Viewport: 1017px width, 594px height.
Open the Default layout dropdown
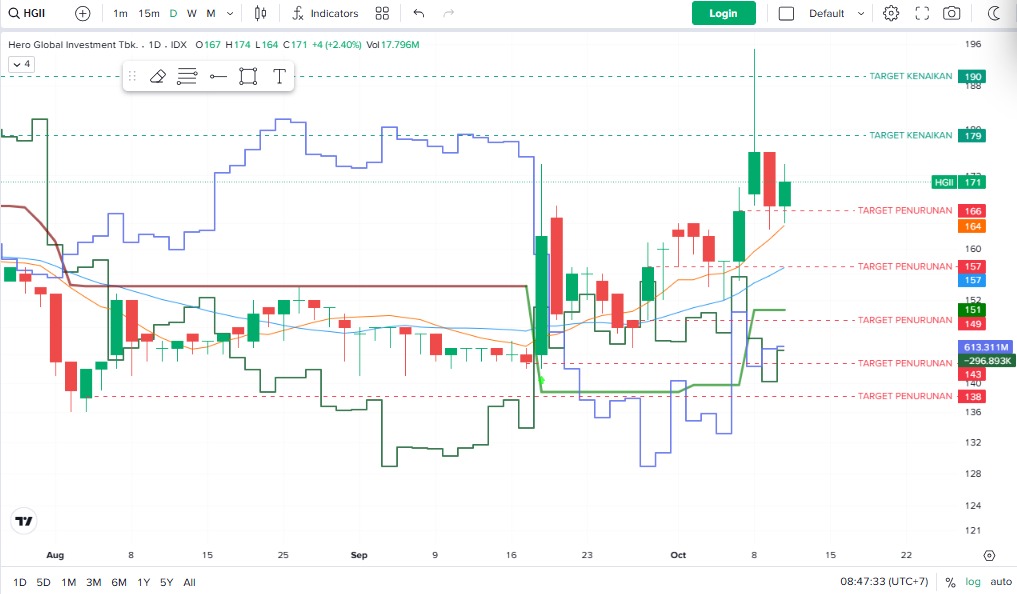coord(836,14)
